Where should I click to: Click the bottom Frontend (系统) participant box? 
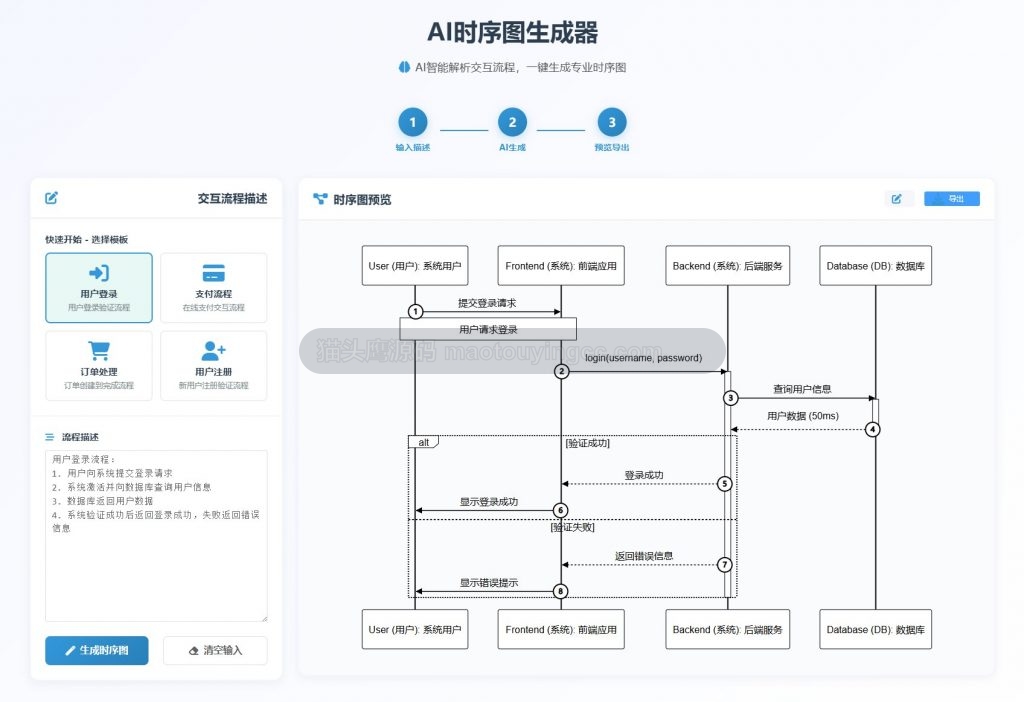pyautogui.click(x=561, y=630)
